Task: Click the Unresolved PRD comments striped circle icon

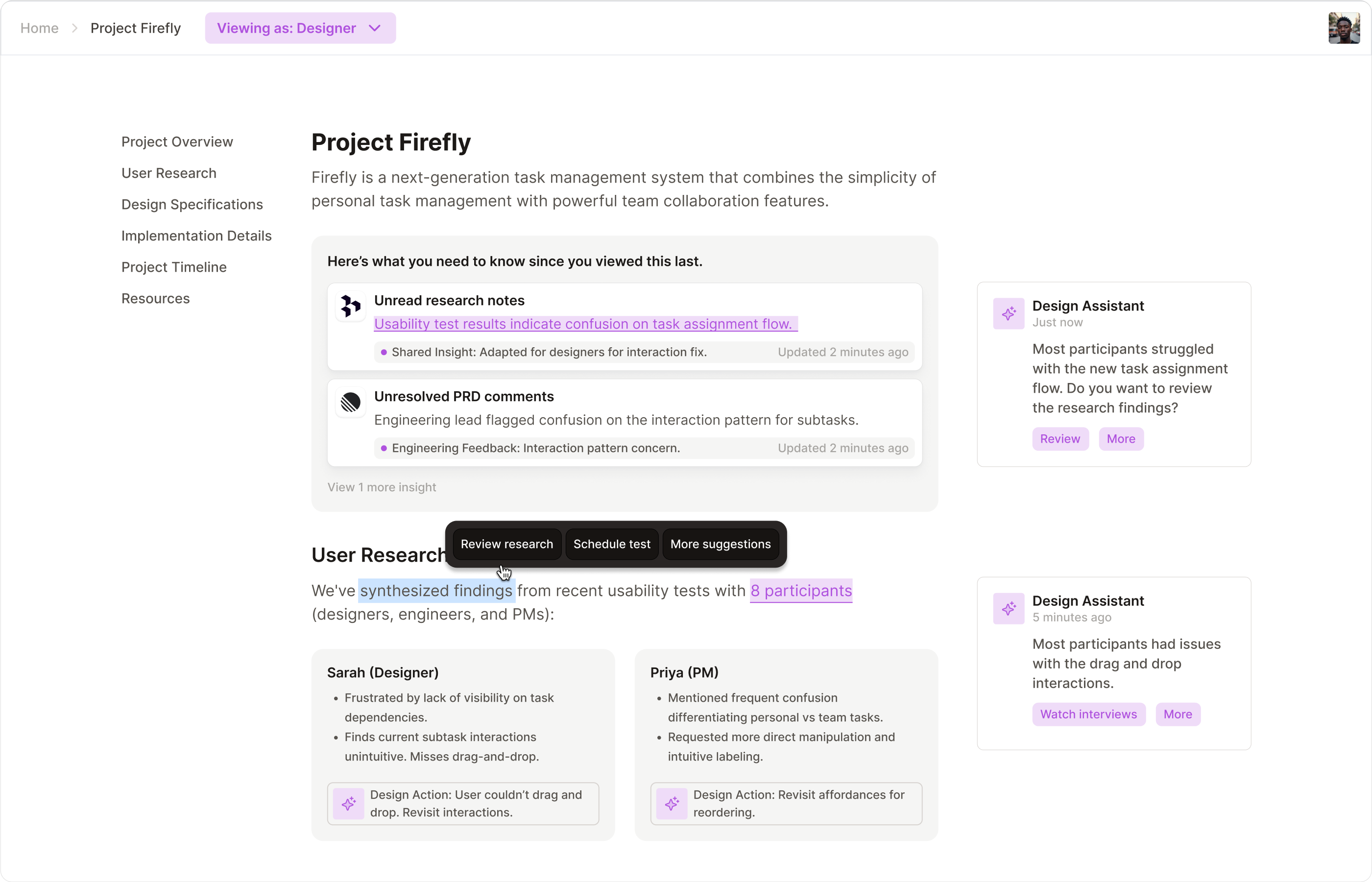Action: pos(350,402)
